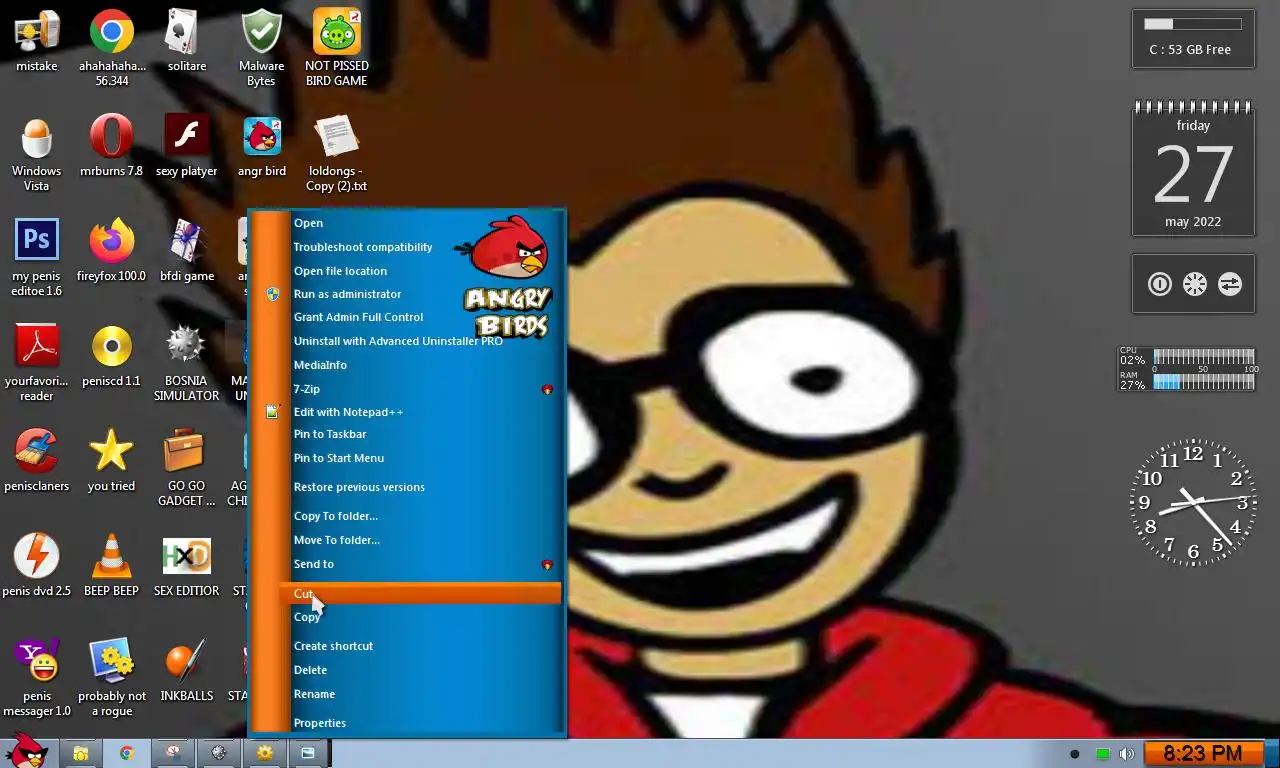Click the switch-arrows gadget button
The height and width of the screenshot is (768, 1280).
pos(1229,284)
